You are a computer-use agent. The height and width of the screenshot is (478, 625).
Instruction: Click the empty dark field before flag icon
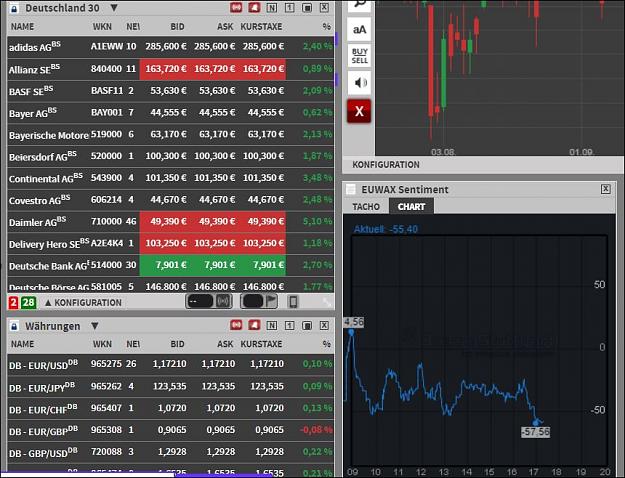click(x=252, y=301)
